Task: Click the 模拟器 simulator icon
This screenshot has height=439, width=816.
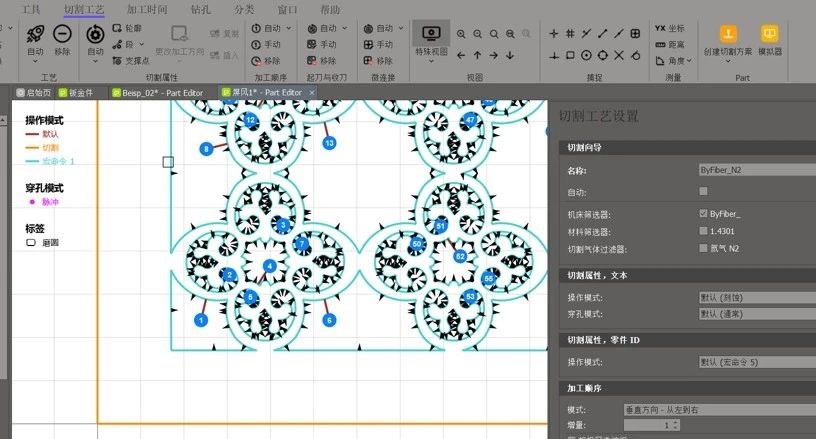Action: [769, 39]
